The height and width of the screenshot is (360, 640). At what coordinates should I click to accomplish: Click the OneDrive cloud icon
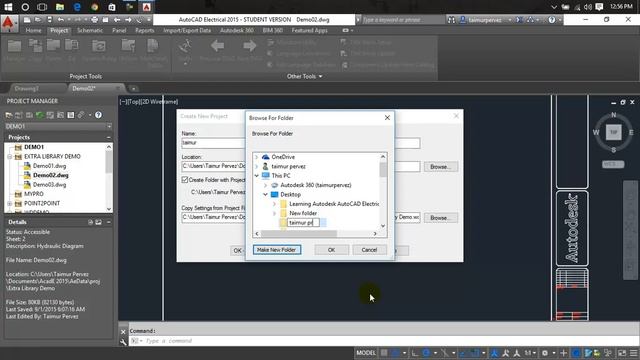[x=266, y=157]
